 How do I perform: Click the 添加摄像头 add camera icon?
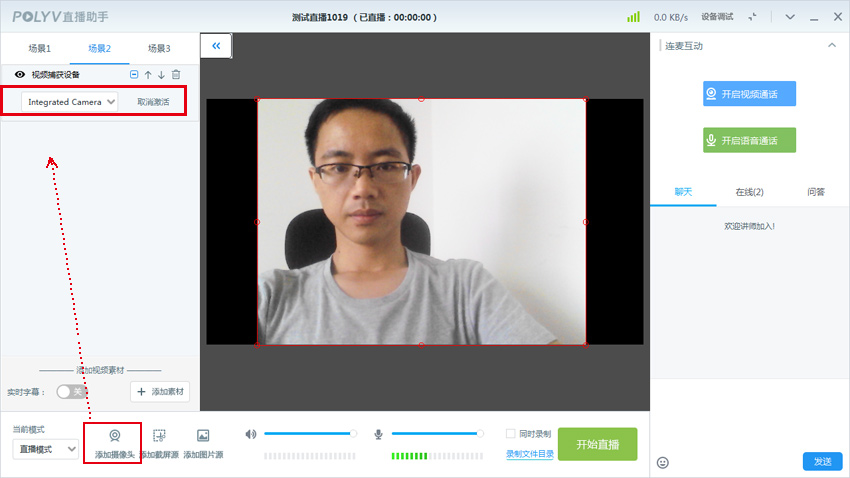[x=114, y=437]
